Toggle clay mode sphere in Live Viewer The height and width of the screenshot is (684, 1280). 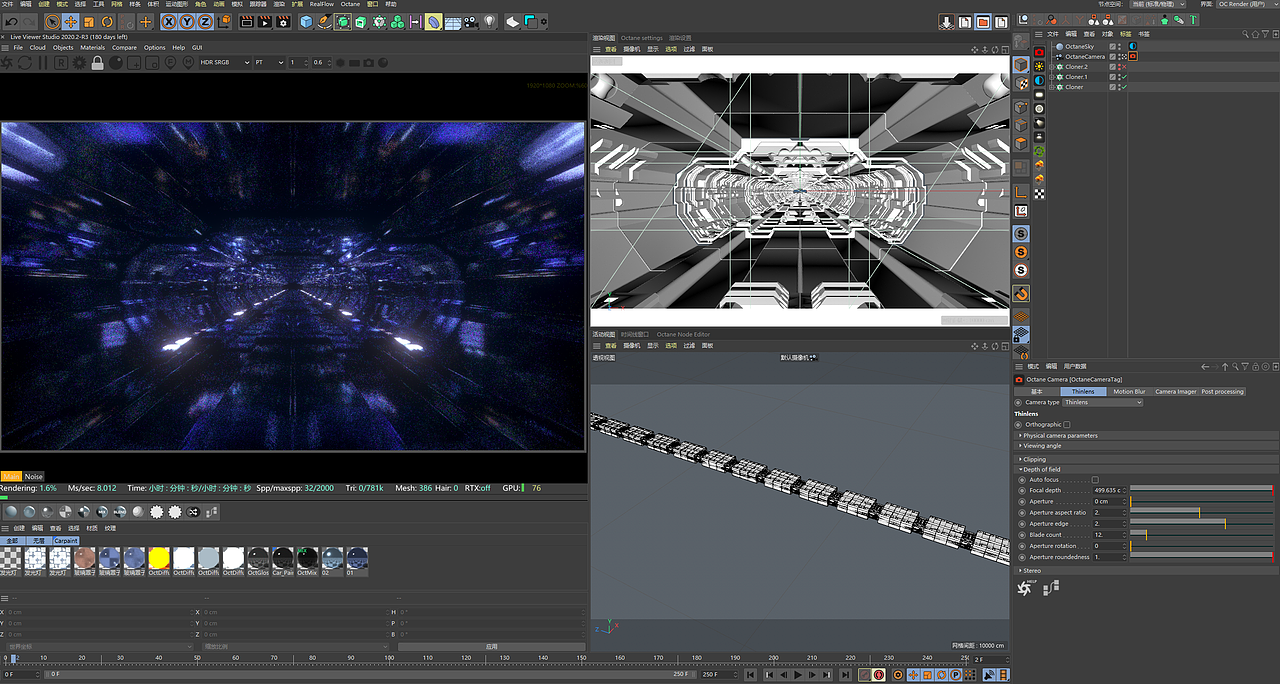click(115, 62)
